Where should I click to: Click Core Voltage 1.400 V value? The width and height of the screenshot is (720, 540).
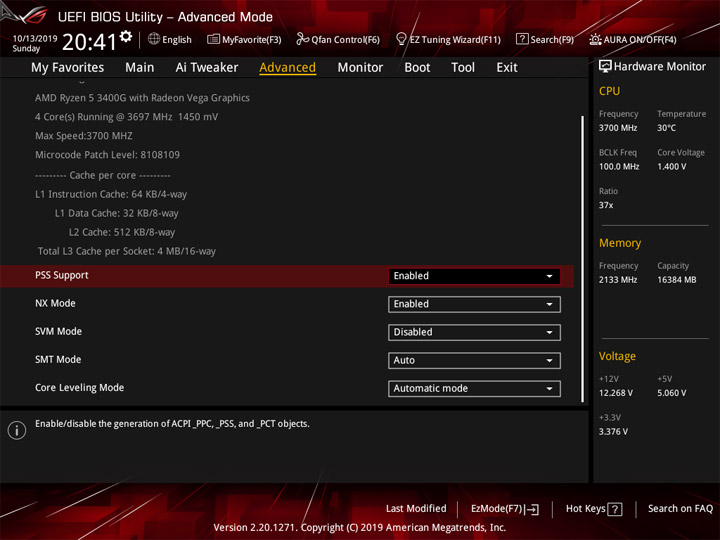(x=671, y=166)
